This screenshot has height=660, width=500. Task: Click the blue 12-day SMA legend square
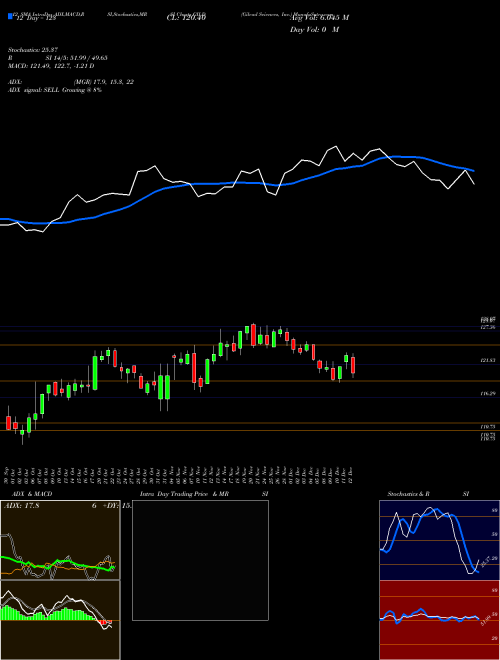10,16
